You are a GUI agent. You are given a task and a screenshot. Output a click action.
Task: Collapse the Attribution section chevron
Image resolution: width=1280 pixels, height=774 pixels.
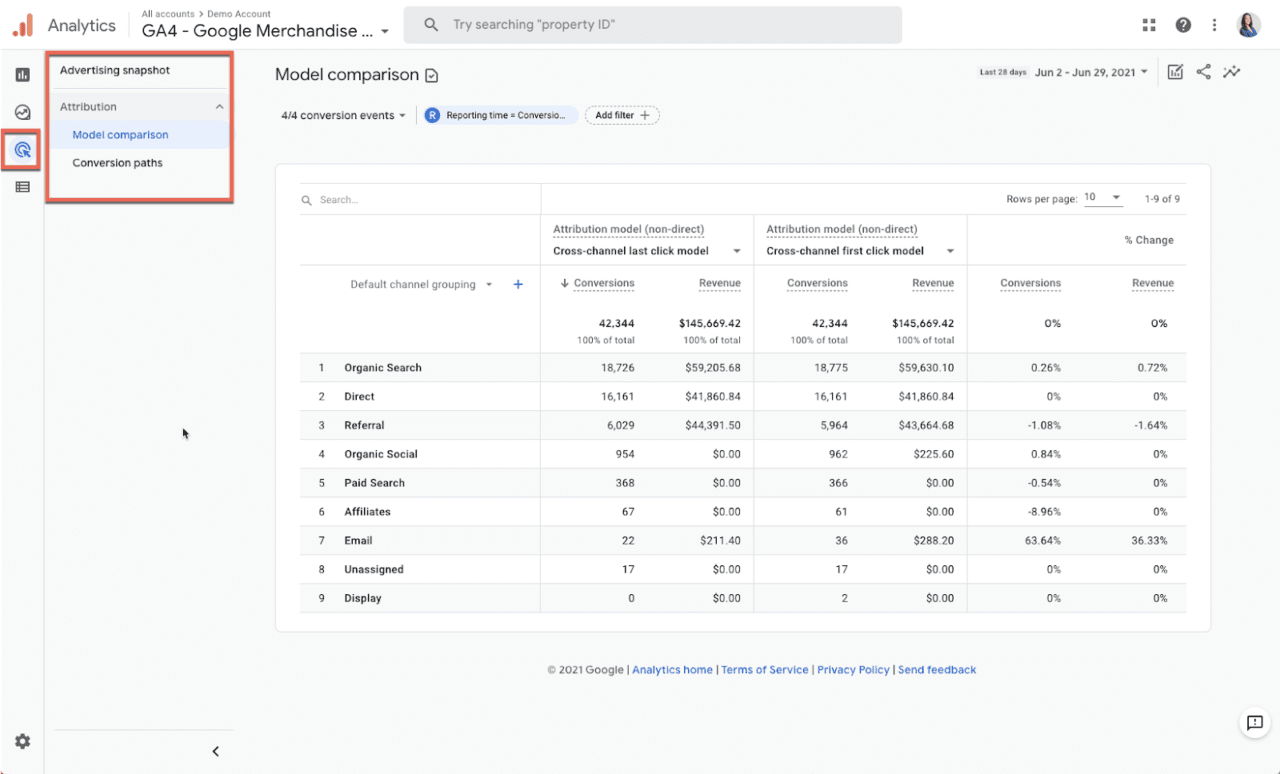(219, 106)
